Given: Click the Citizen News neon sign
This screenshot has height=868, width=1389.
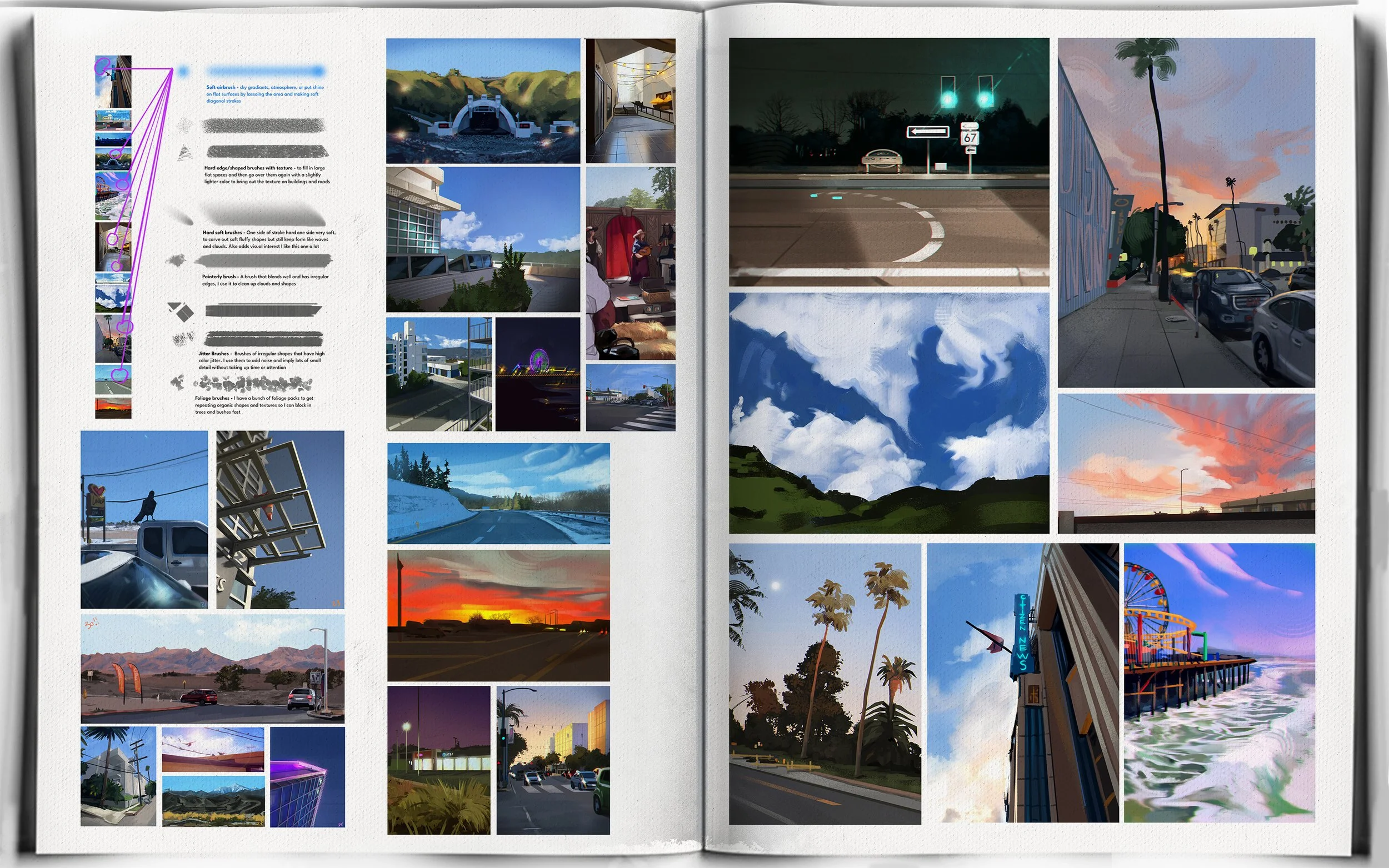Looking at the screenshot, I should point(1023,633).
